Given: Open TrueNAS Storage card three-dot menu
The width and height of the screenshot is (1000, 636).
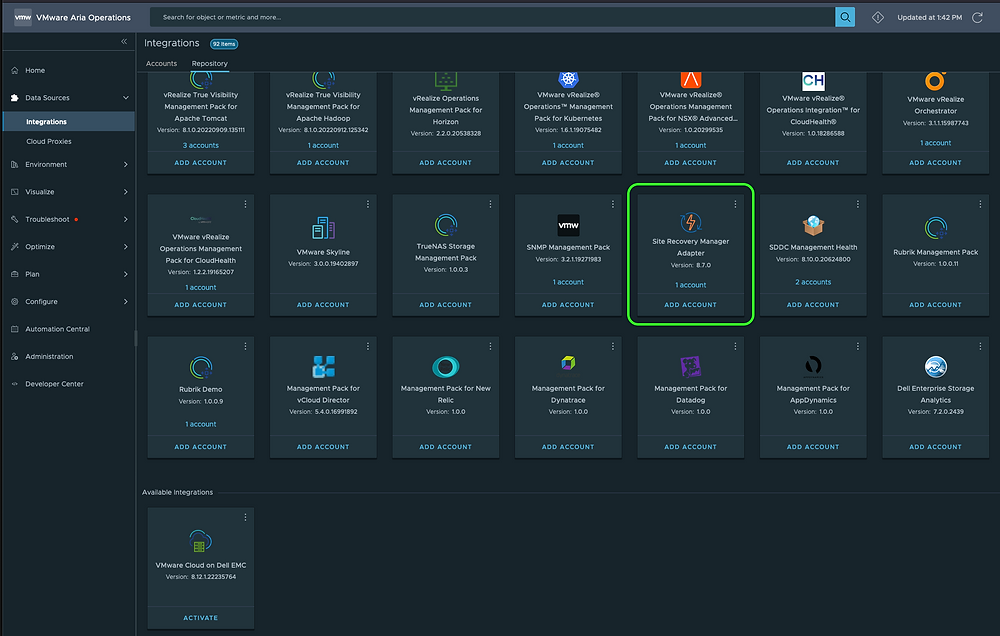Looking at the screenshot, I should tap(490, 204).
